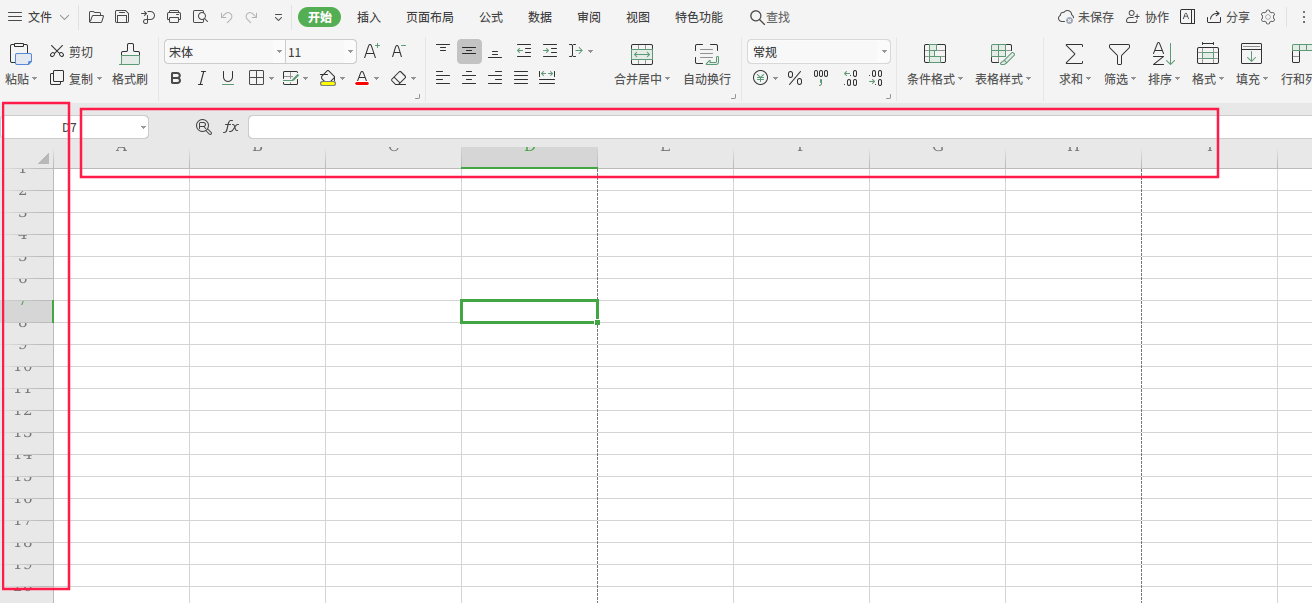Image resolution: width=1312 pixels, height=603 pixels.
Task: Click the Fill color bucket icon
Action: pos(328,78)
